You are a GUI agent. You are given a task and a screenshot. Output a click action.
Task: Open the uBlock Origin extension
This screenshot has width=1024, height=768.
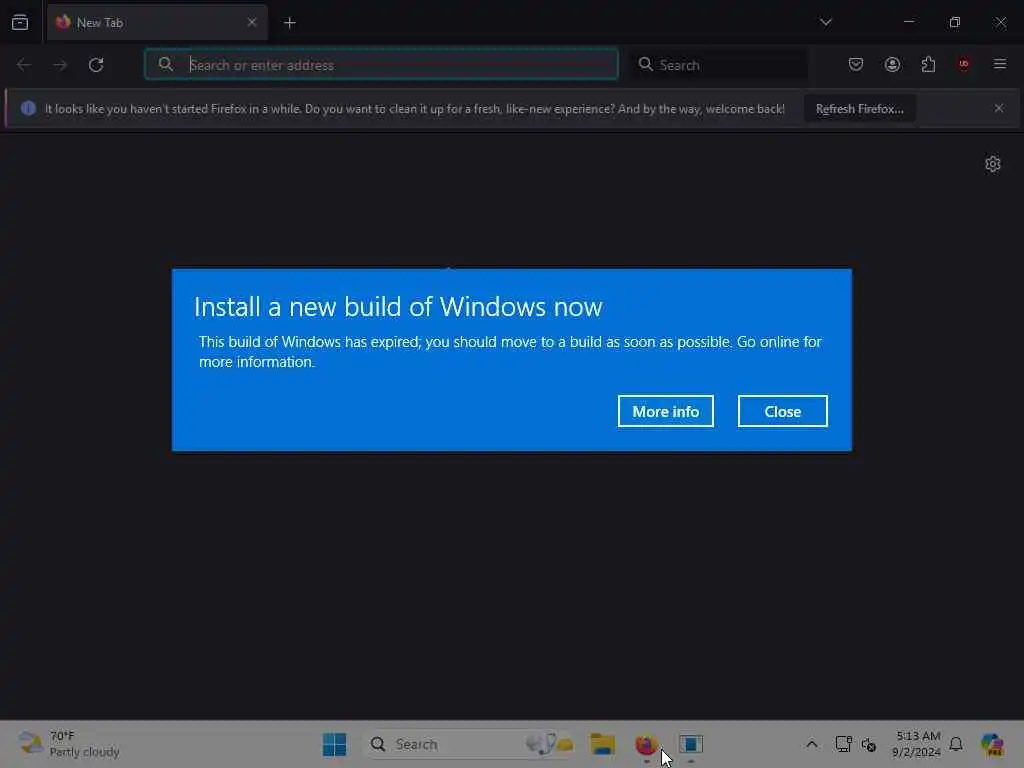tap(964, 64)
